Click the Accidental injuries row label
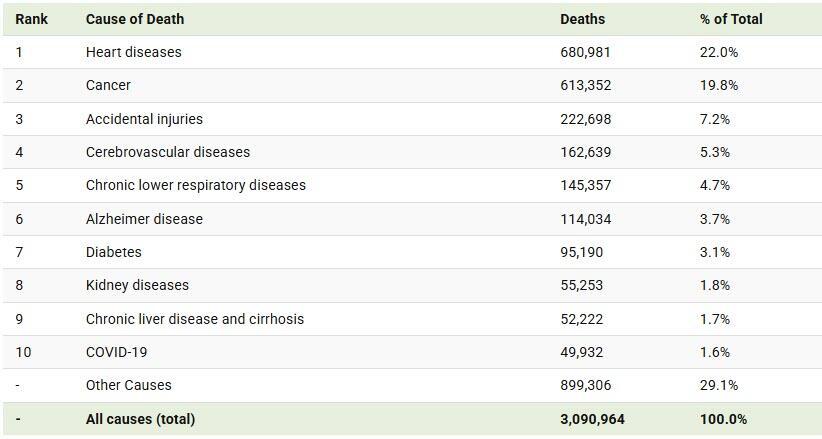Viewport: 822px width, 439px height. point(144,119)
